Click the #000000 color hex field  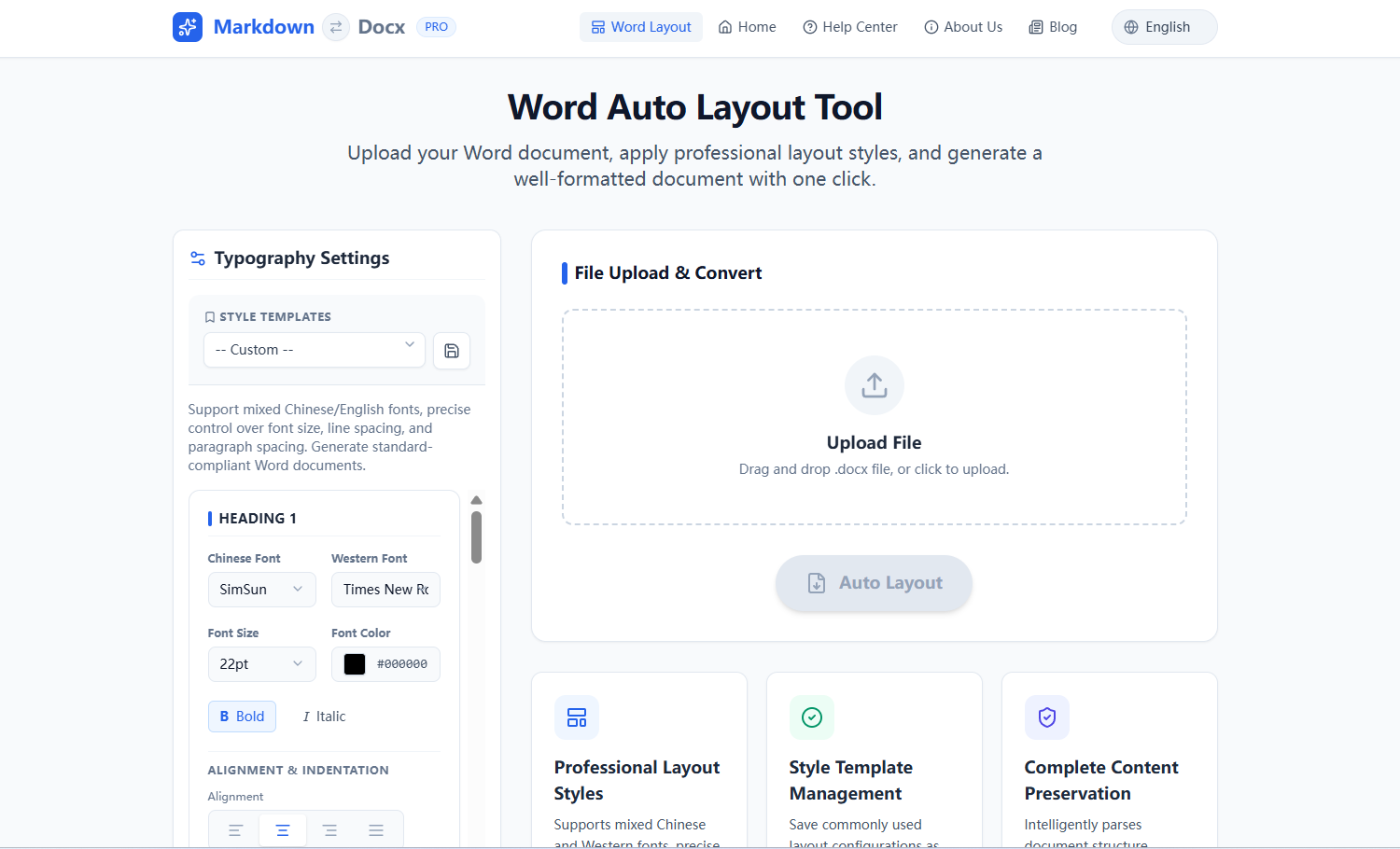pos(402,664)
